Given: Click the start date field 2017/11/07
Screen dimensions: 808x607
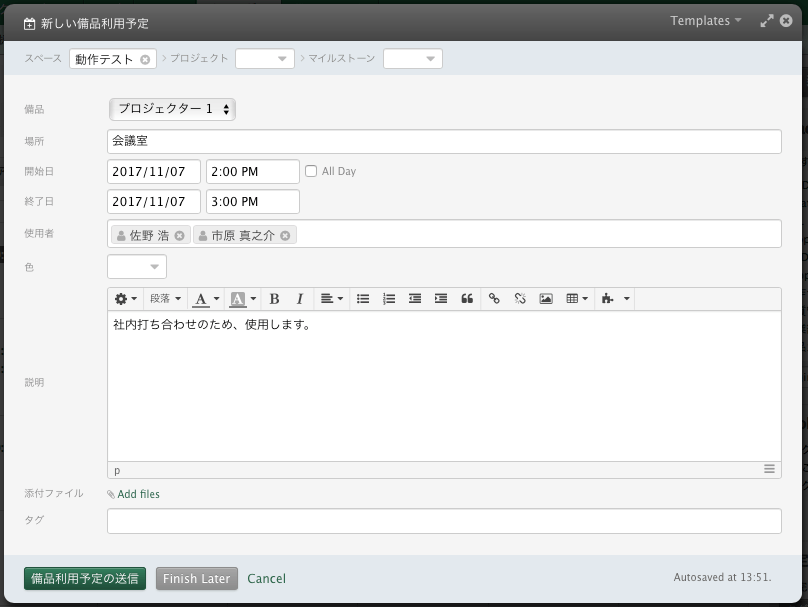Looking at the screenshot, I should (154, 172).
